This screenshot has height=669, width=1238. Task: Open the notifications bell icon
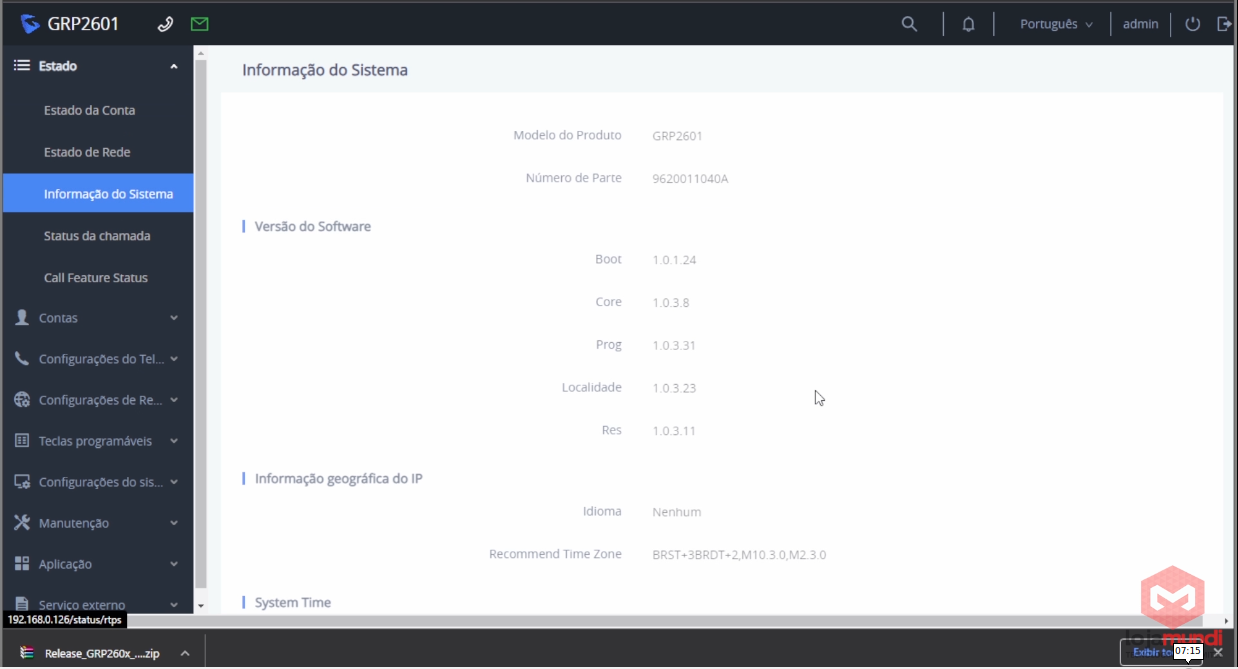968,24
